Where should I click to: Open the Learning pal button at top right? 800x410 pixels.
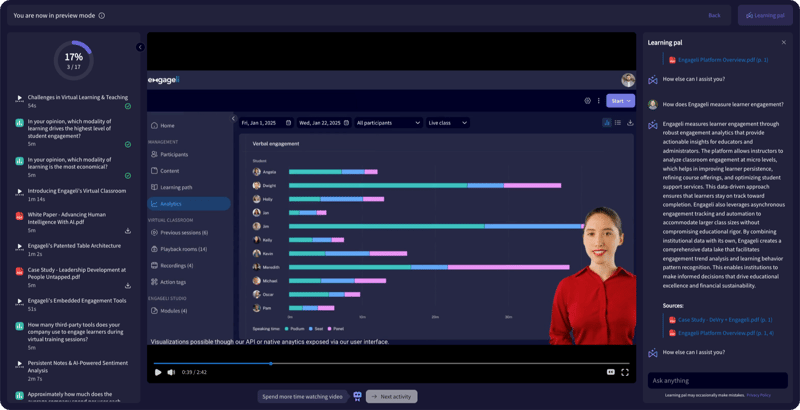tap(765, 15)
